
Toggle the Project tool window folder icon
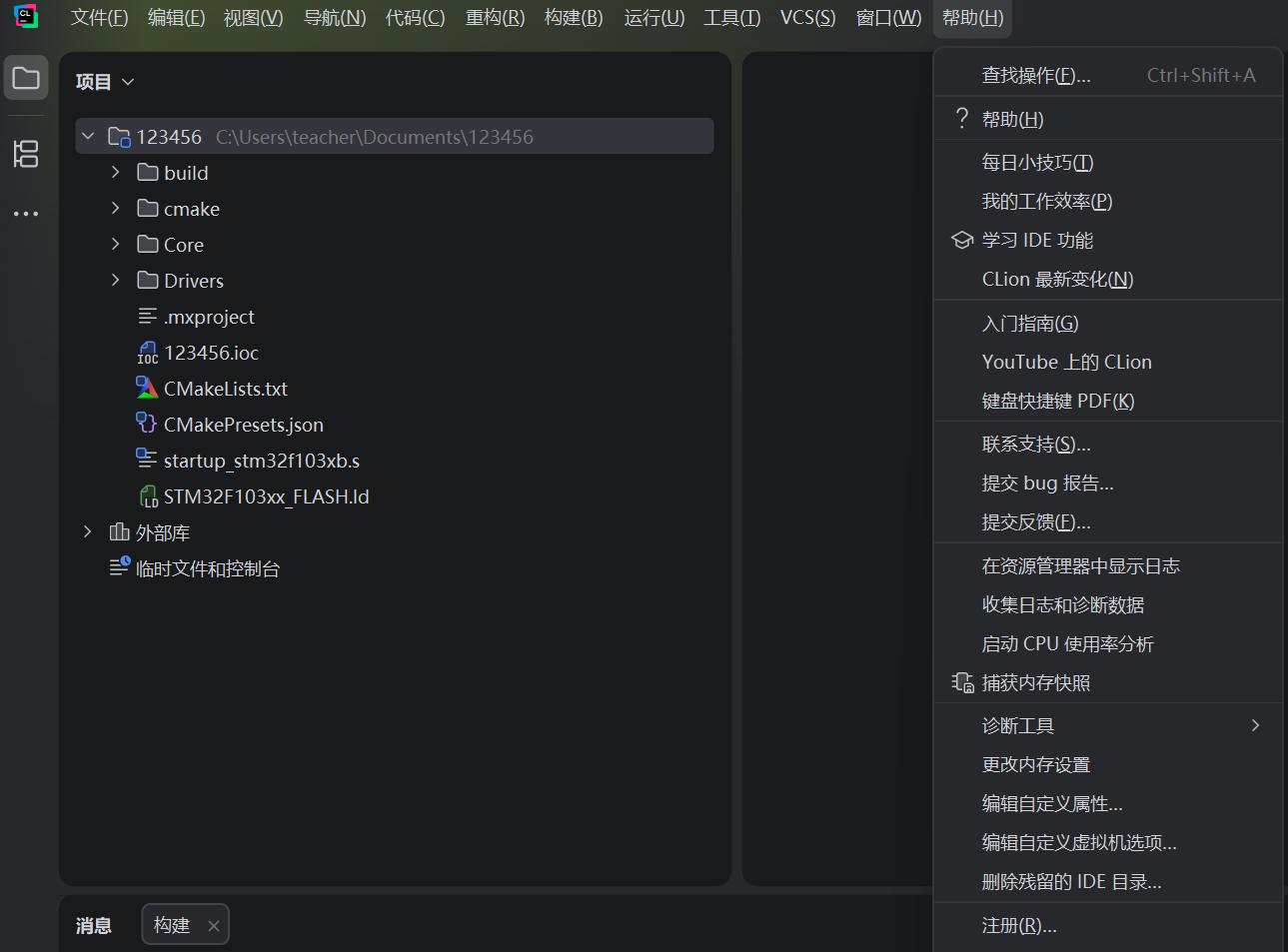click(x=26, y=78)
